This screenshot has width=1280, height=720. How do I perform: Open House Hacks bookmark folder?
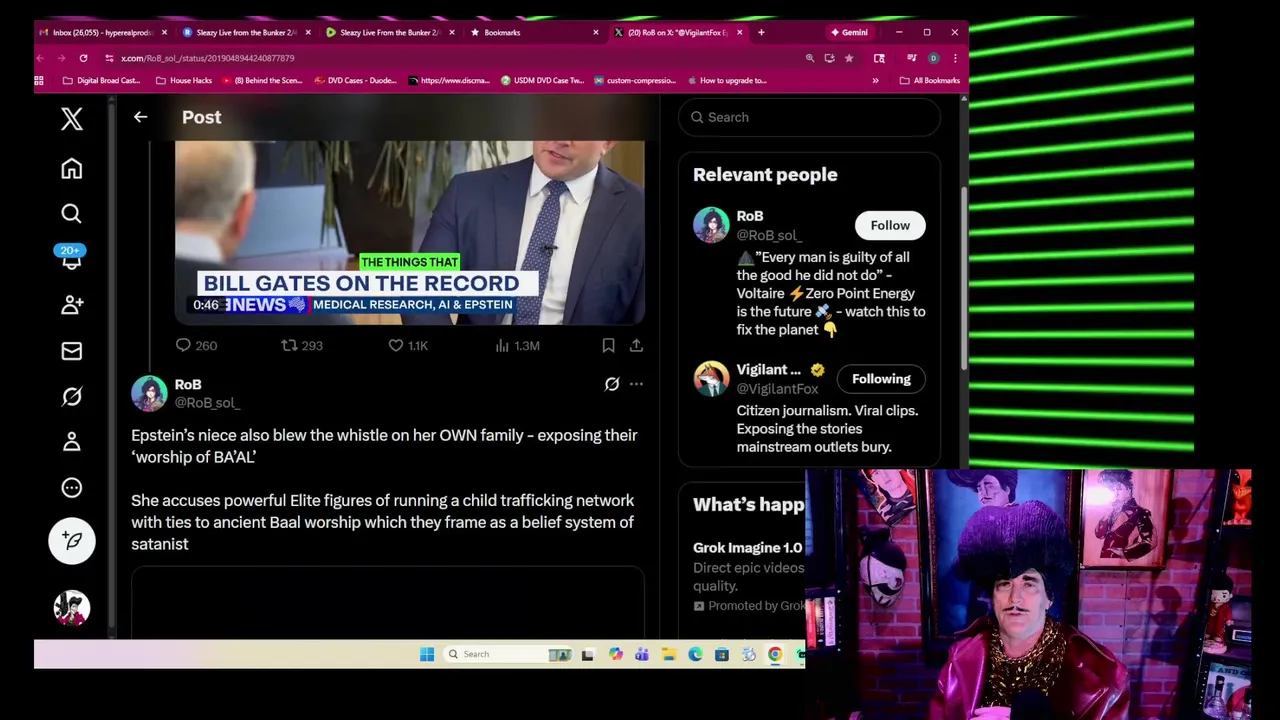pyautogui.click(x=183, y=80)
